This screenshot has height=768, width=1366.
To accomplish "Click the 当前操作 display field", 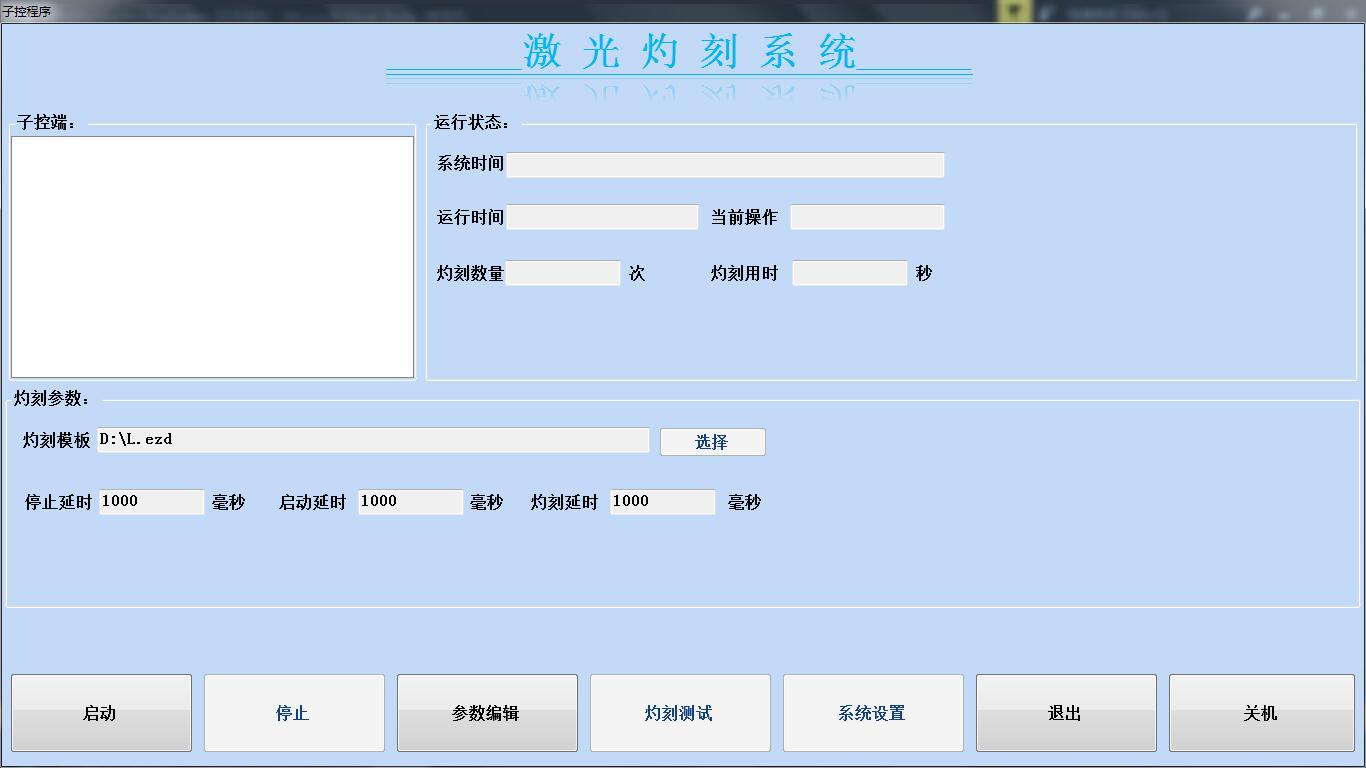I will pos(867,217).
